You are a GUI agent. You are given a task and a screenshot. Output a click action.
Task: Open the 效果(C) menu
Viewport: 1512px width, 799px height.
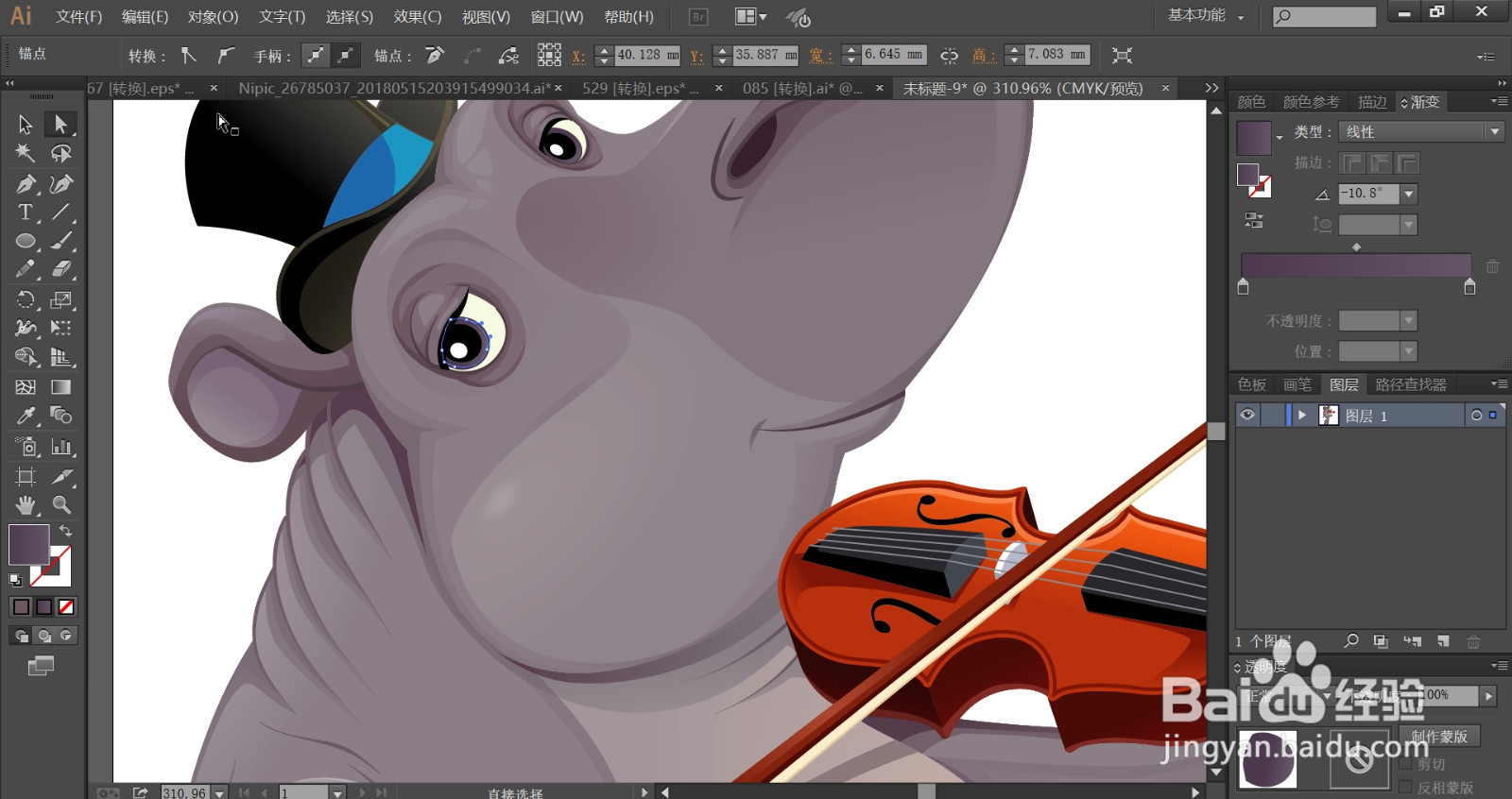point(418,17)
